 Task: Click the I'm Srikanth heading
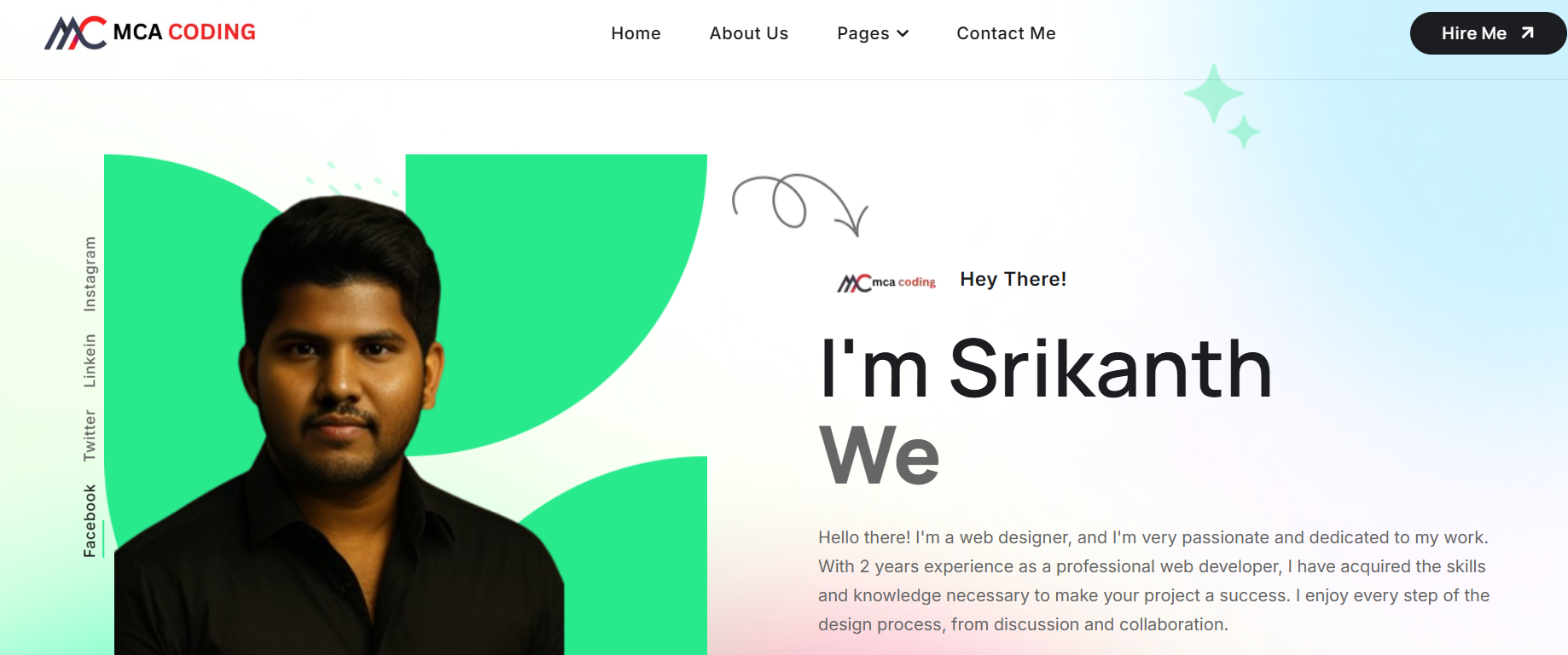pos(1046,368)
